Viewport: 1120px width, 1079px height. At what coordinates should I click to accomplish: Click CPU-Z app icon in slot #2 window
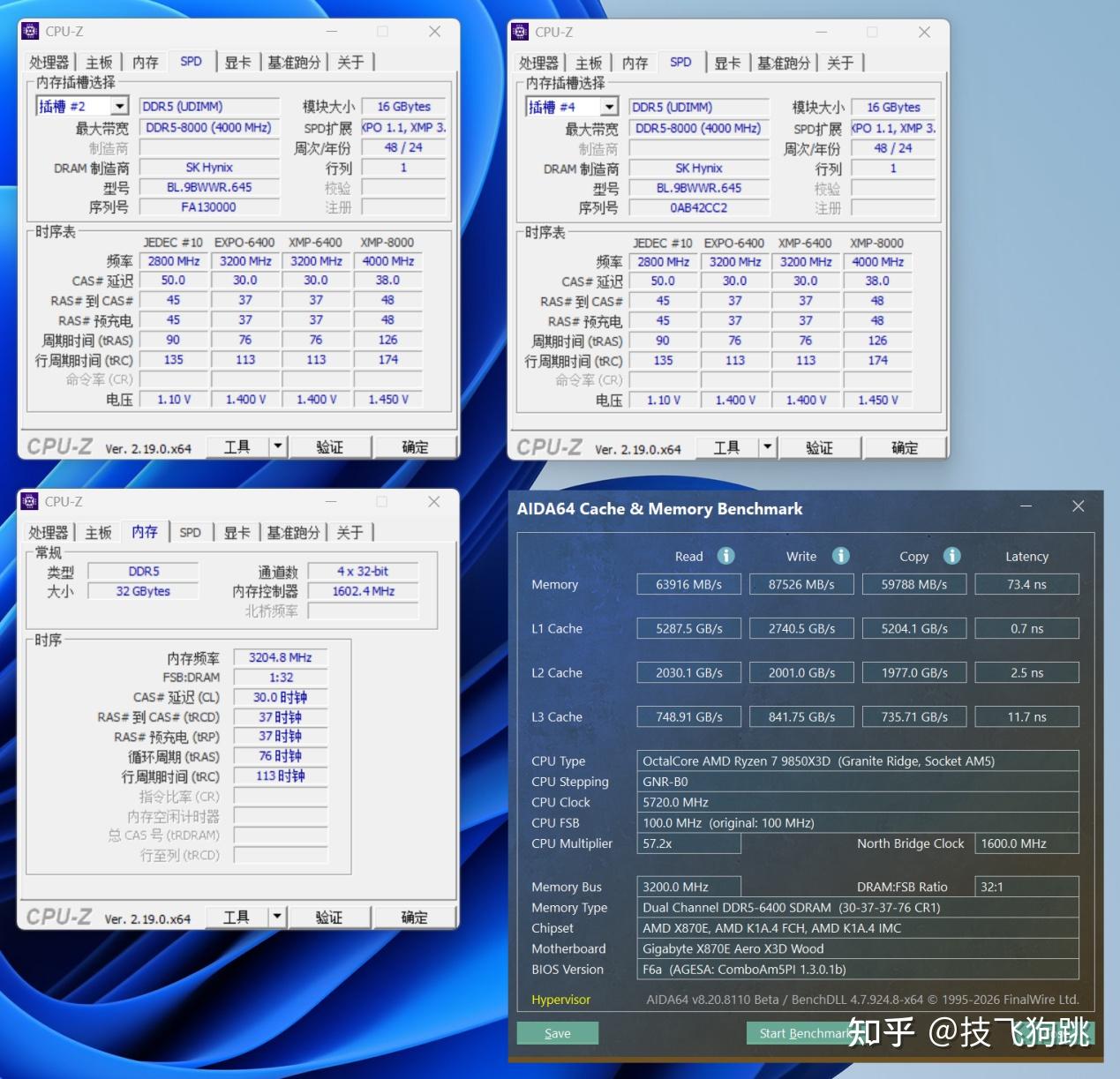tap(30, 32)
